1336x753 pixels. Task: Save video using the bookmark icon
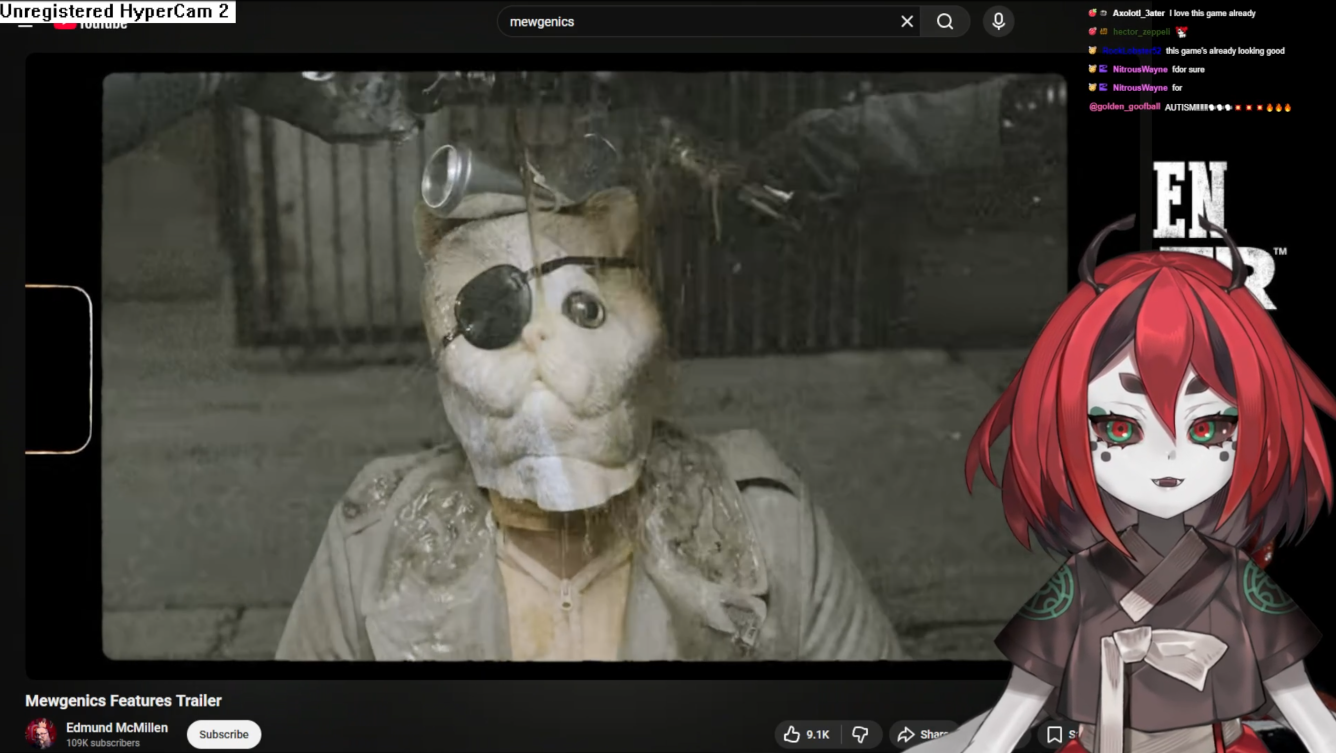point(1054,735)
